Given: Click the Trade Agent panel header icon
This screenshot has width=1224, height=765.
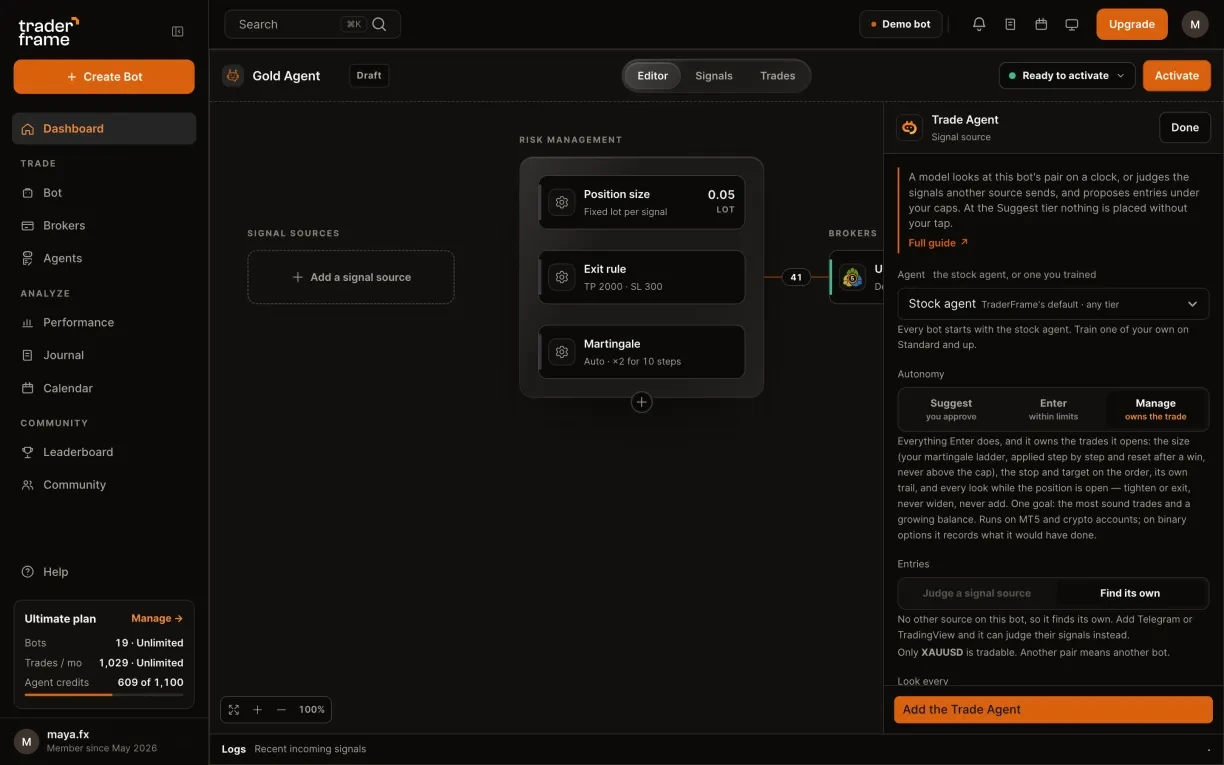Looking at the screenshot, I should (x=909, y=127).
